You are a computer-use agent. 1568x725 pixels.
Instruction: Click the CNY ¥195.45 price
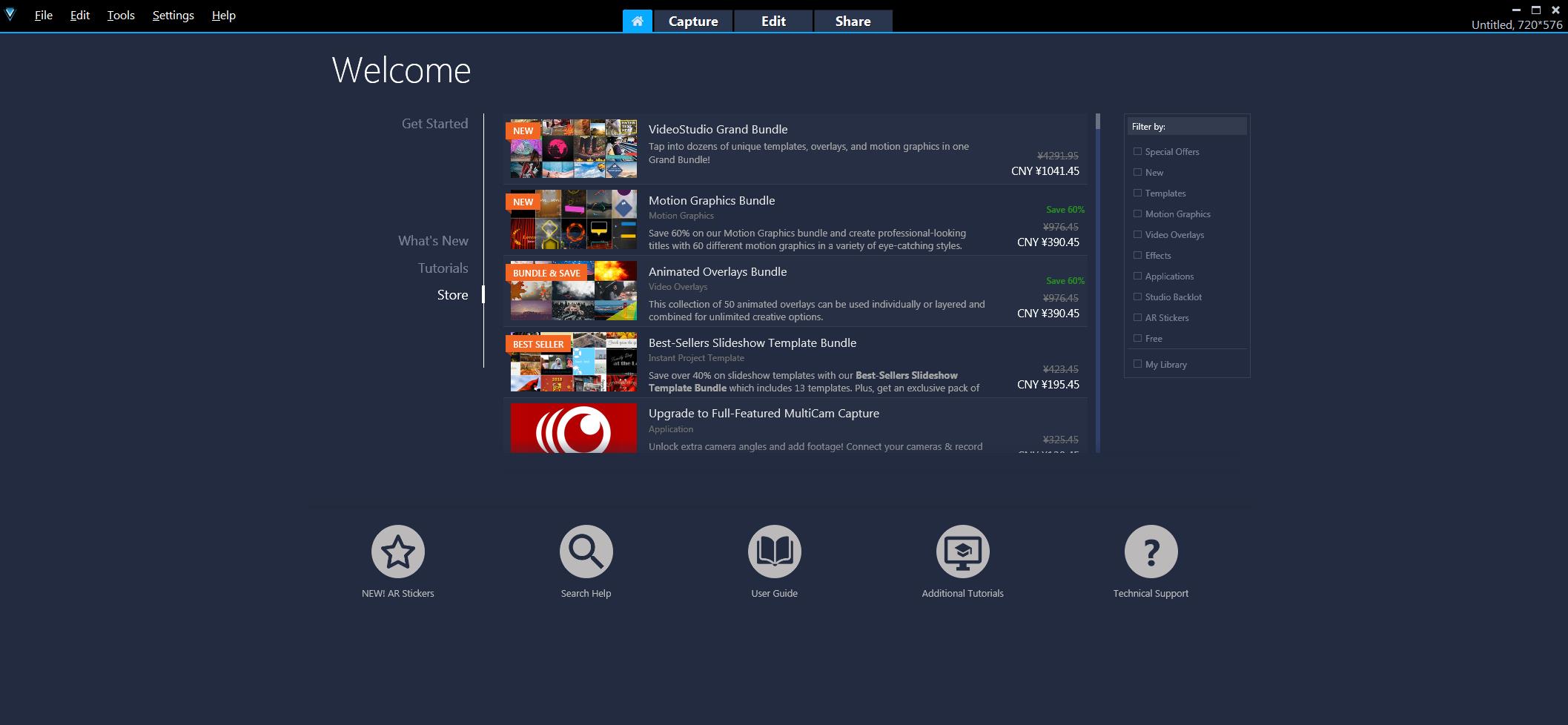pyautogui.click(x=1048, y=385)
